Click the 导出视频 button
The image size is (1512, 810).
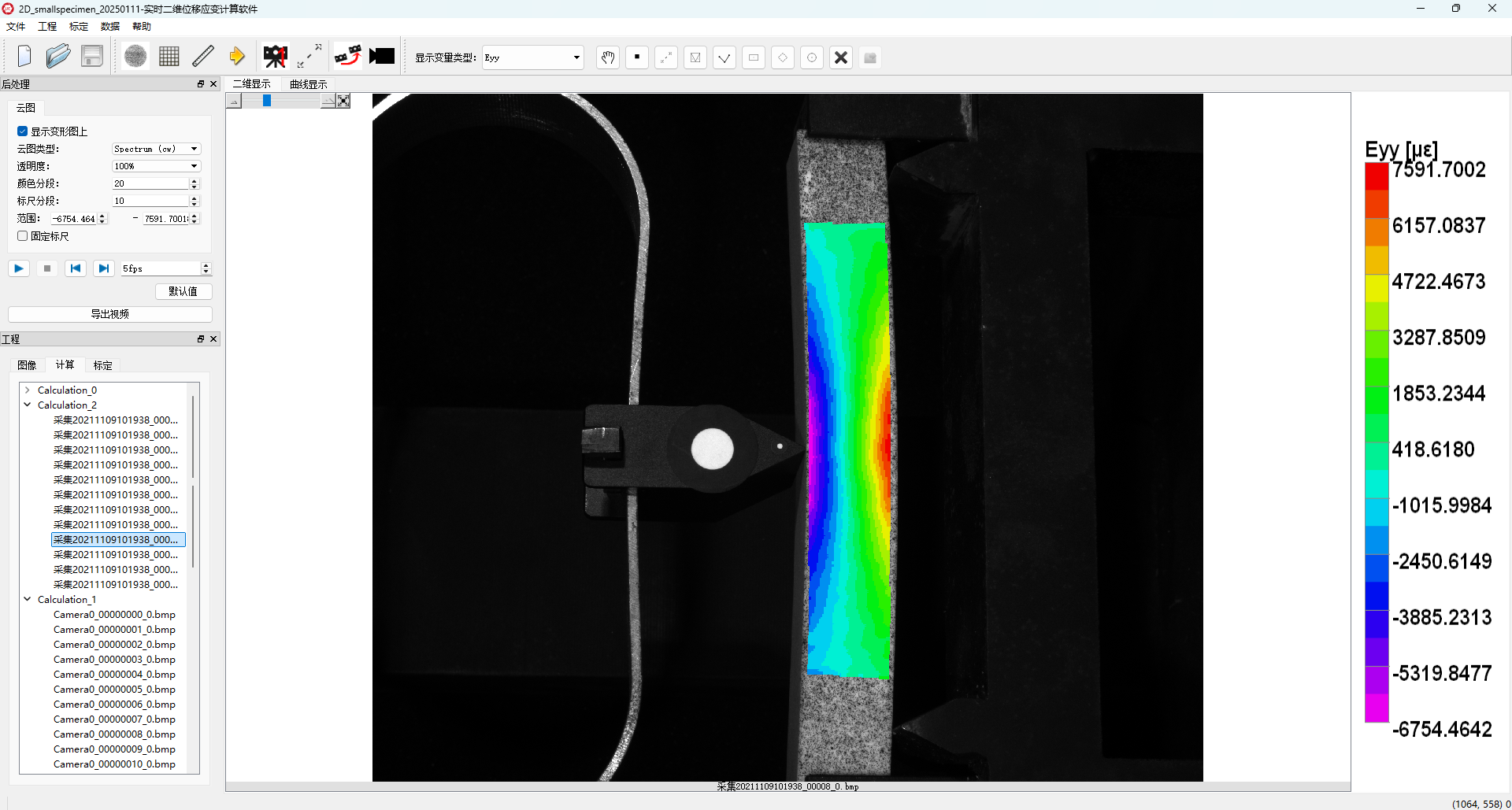point(109,314)
